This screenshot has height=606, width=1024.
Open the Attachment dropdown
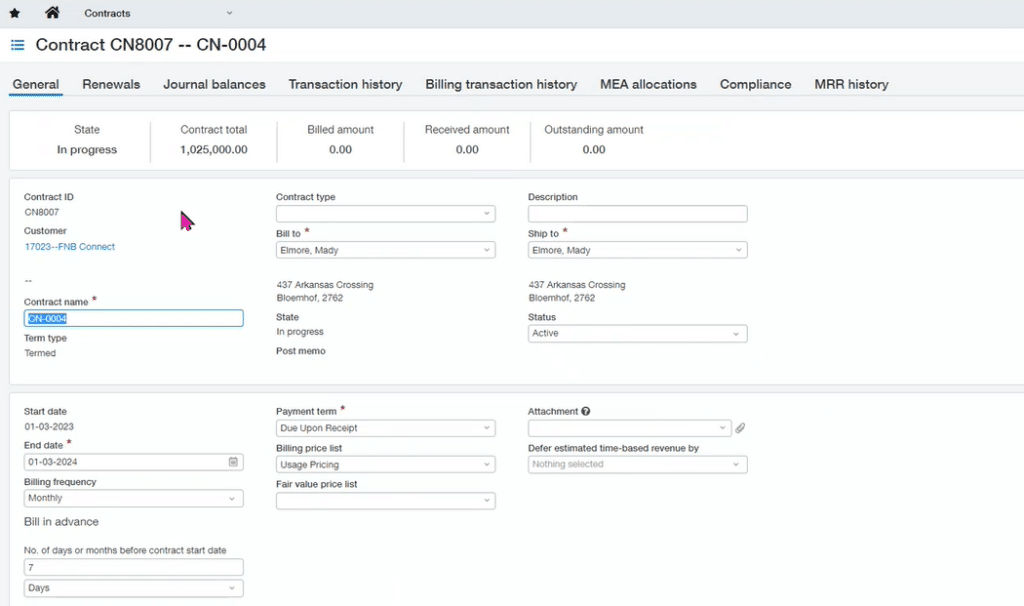630,428
